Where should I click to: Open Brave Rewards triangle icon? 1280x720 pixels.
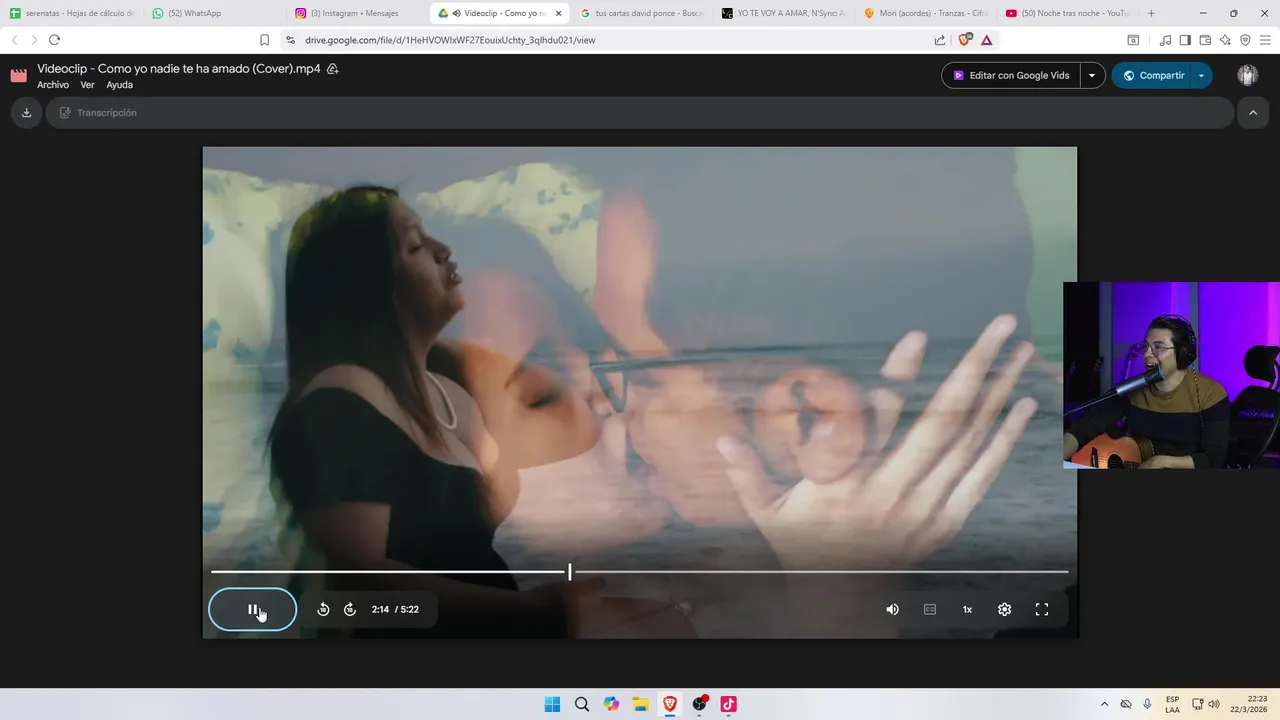987,40
